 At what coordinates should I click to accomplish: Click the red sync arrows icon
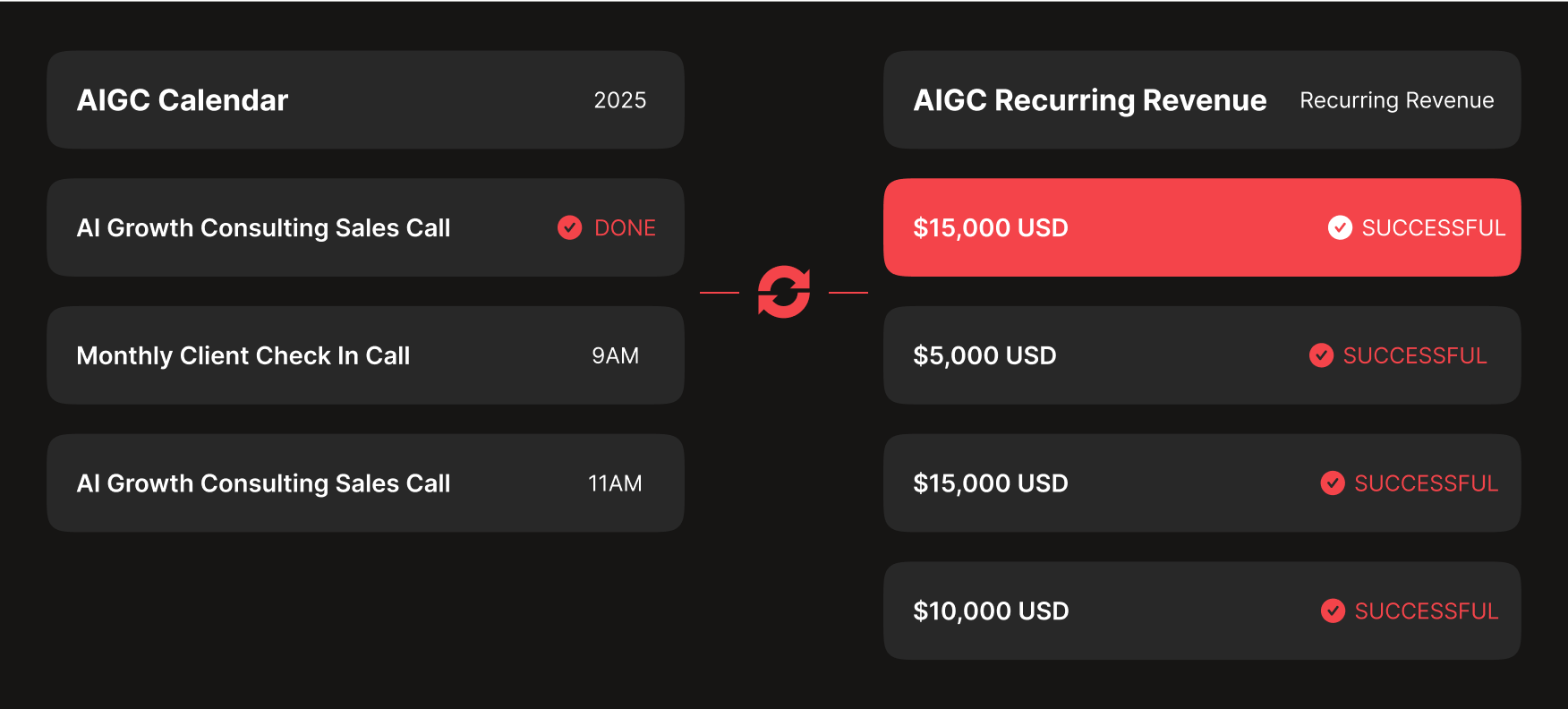784,292
